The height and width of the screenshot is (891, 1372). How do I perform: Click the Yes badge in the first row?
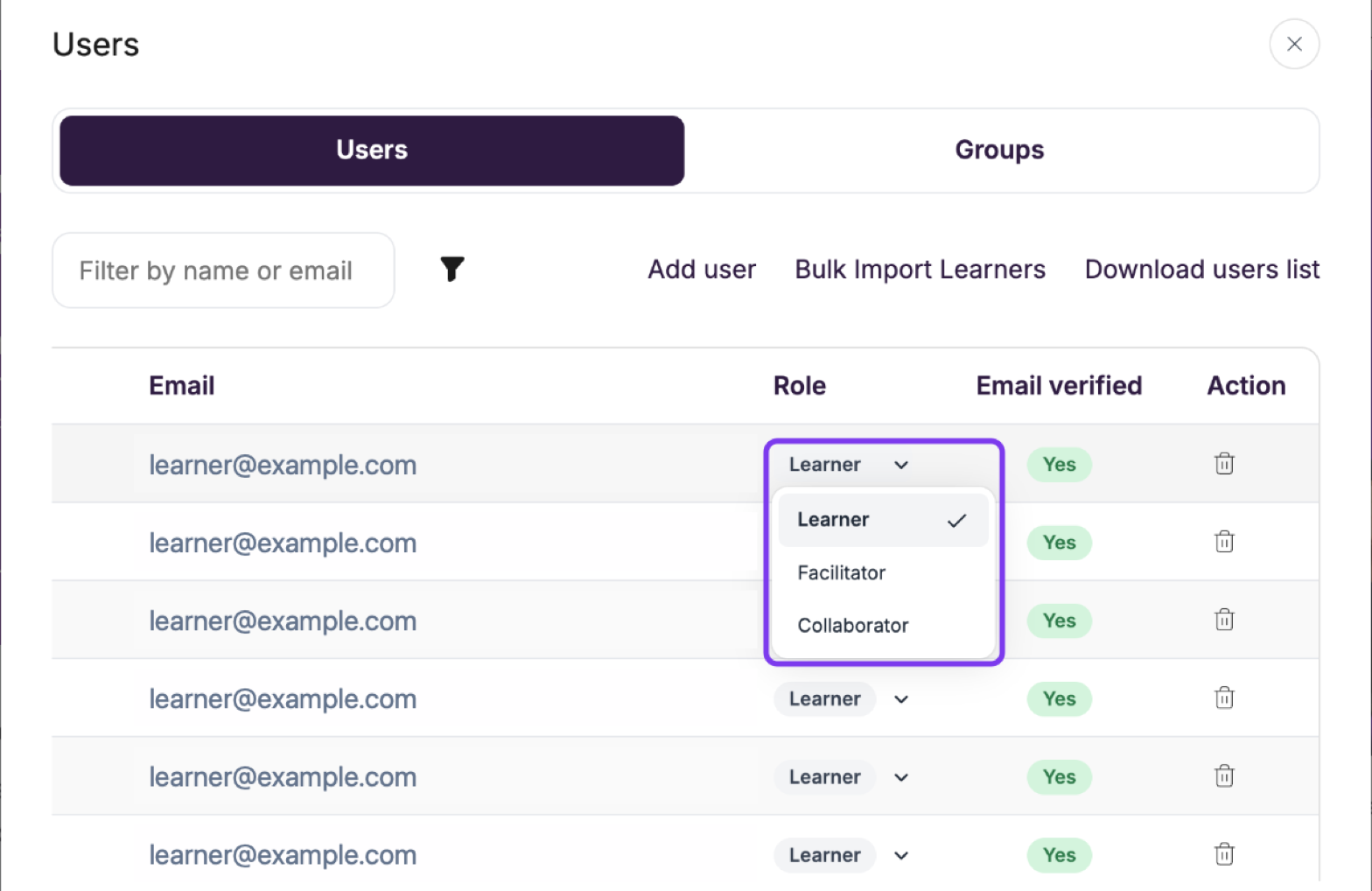[x=1059, y=465]
